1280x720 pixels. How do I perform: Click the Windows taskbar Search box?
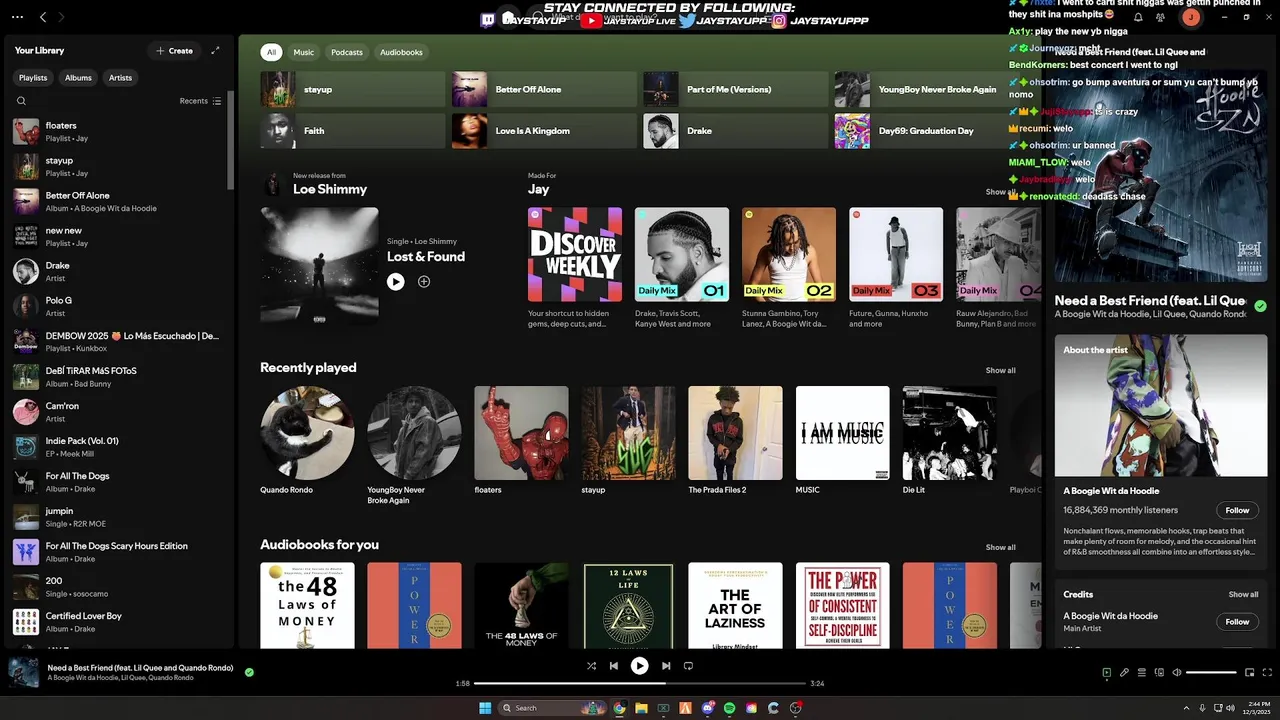click(551, 708)
